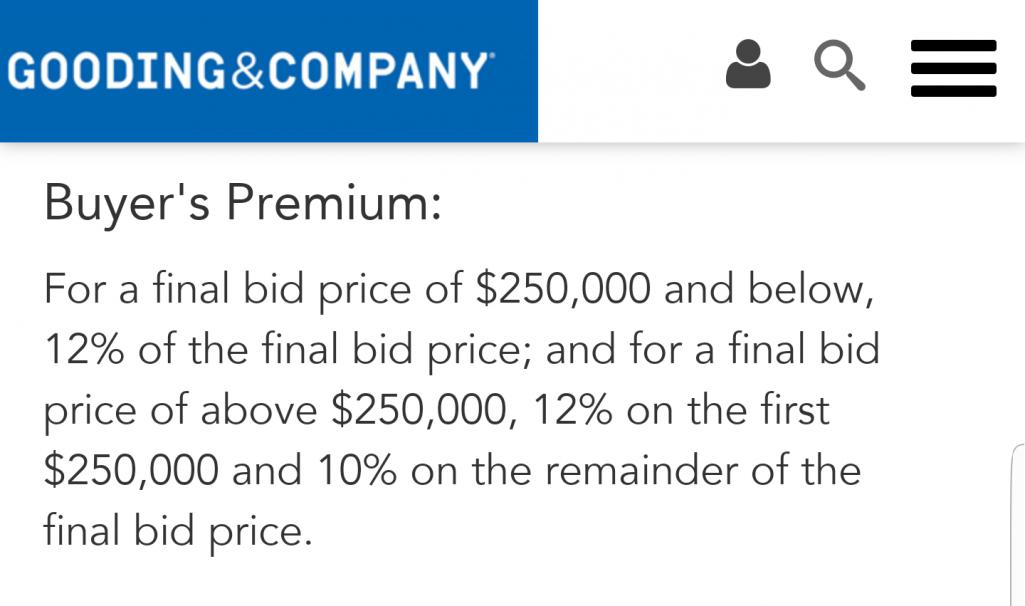The width and height of the screenshot is (1025, 606).
Task: Click the magnifying glass search icon
Action: click(x=839, y=66)
